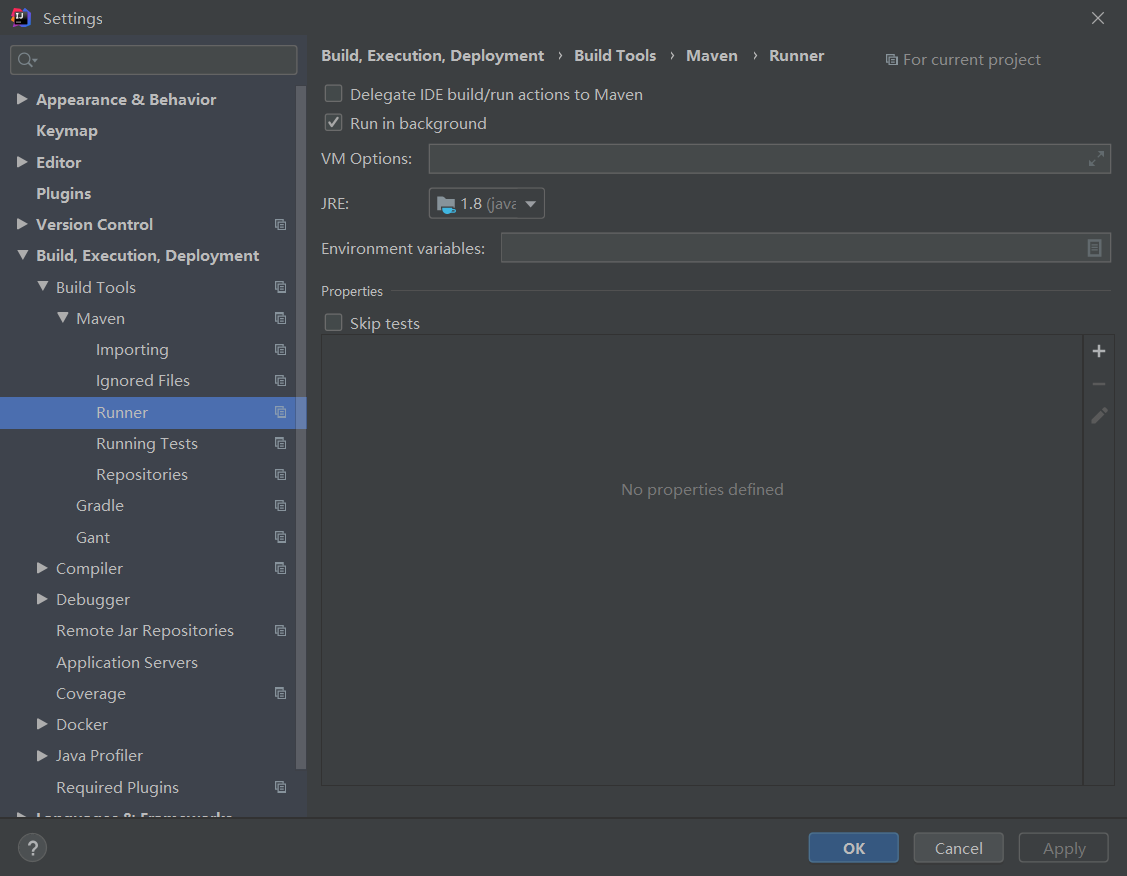Click Build Tools in breadcrumb

[x=615, y=55]
